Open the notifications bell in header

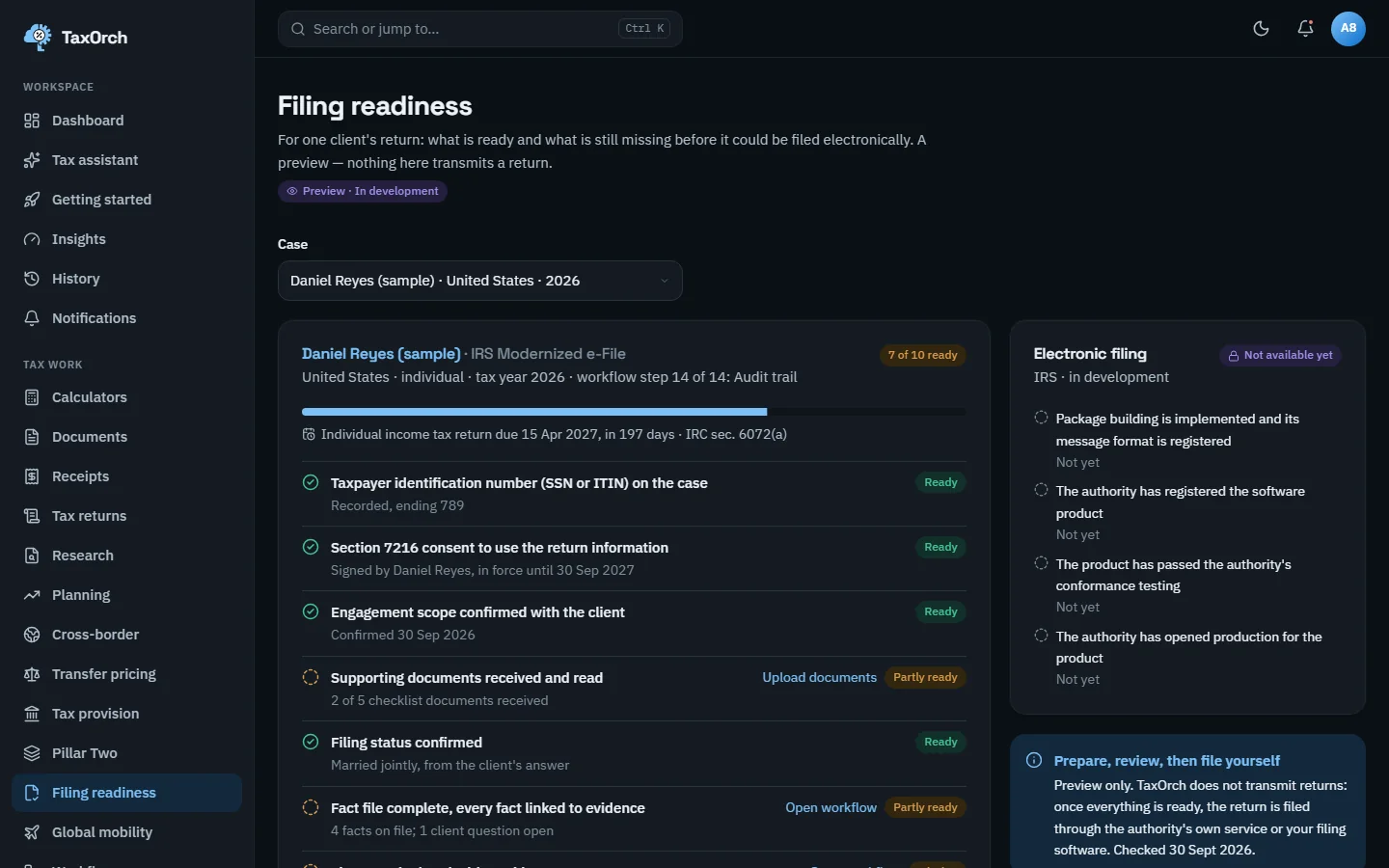(x=1305, y=28)
